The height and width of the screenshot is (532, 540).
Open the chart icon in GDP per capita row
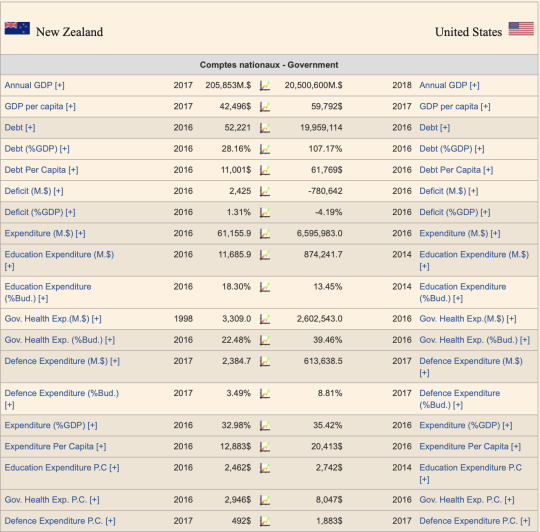pyautogui.click(x=265, y=107)
